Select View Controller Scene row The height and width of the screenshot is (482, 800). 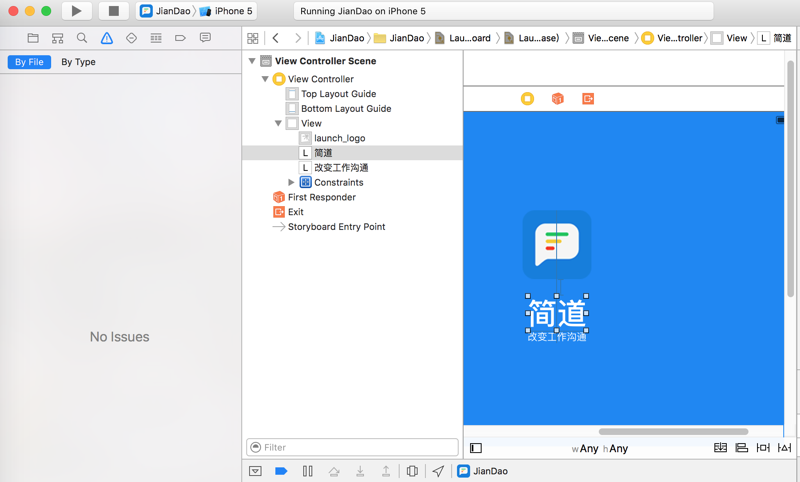coord(353,61)
